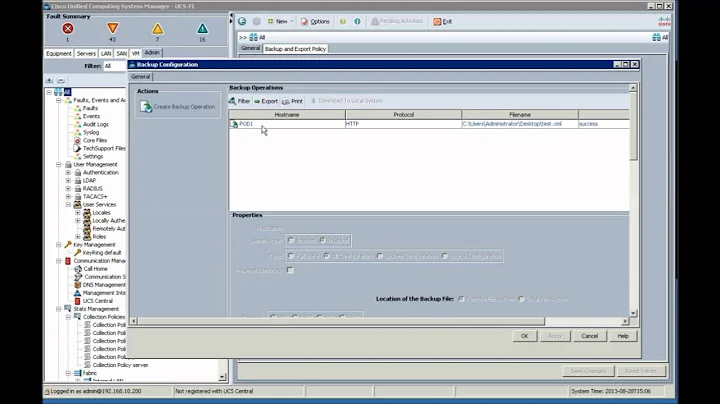Image resolution: width=720 pixels, height=404 pixels.
Task: Select the Disabled admin state radio button
Action: pos(322,240)
